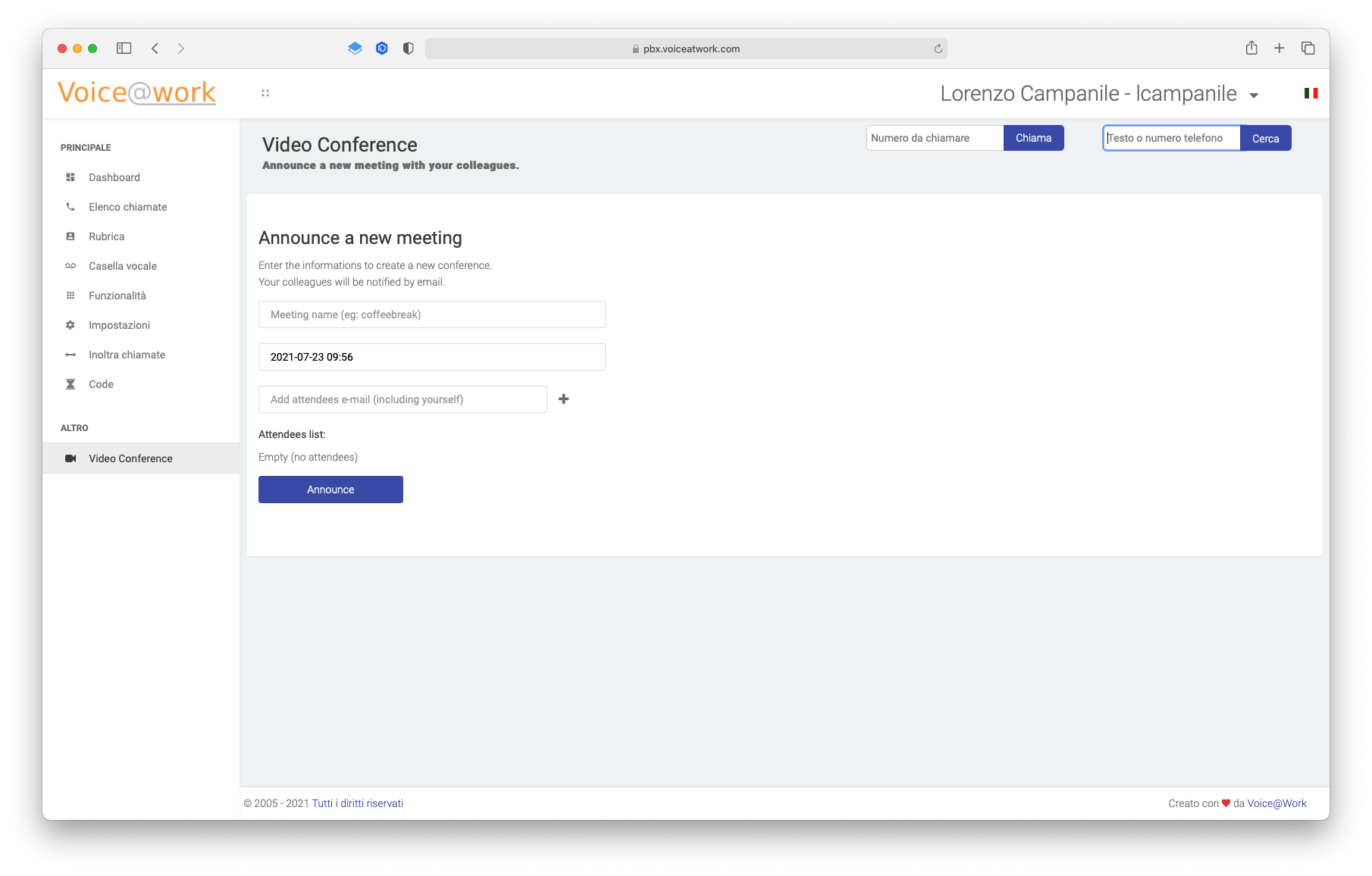Click the meeting date field 2021-07-23 09:56
The image size is (1372, 876).
coord(432,357)
